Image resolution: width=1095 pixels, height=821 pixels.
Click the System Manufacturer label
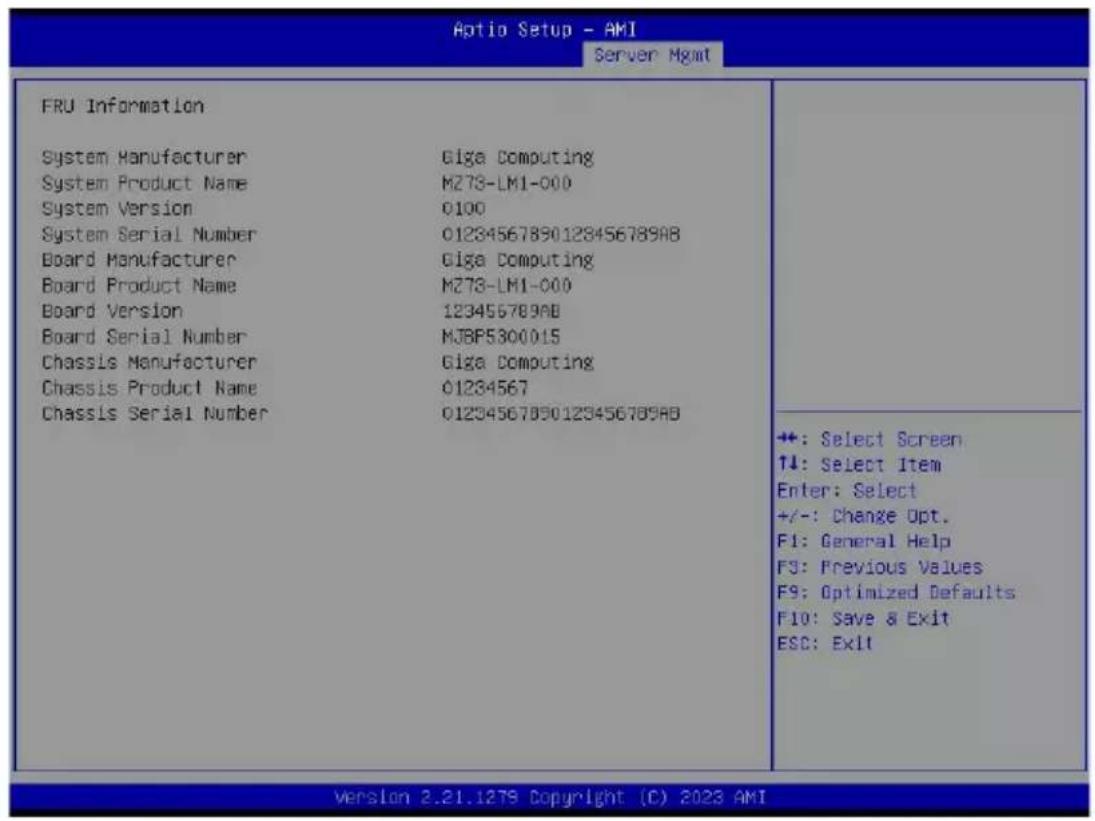click(x=144, y=157)
